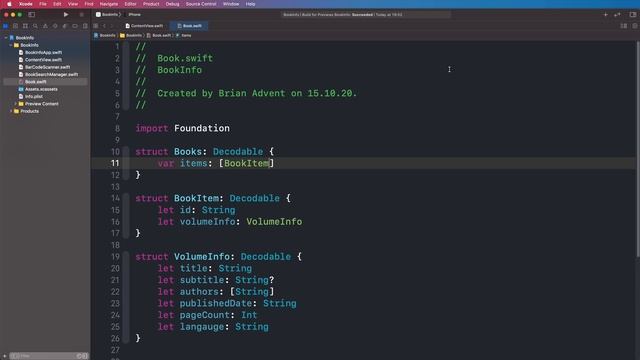Open the Project navigator icon
The image size is (640, 360).
coord(6,26)
